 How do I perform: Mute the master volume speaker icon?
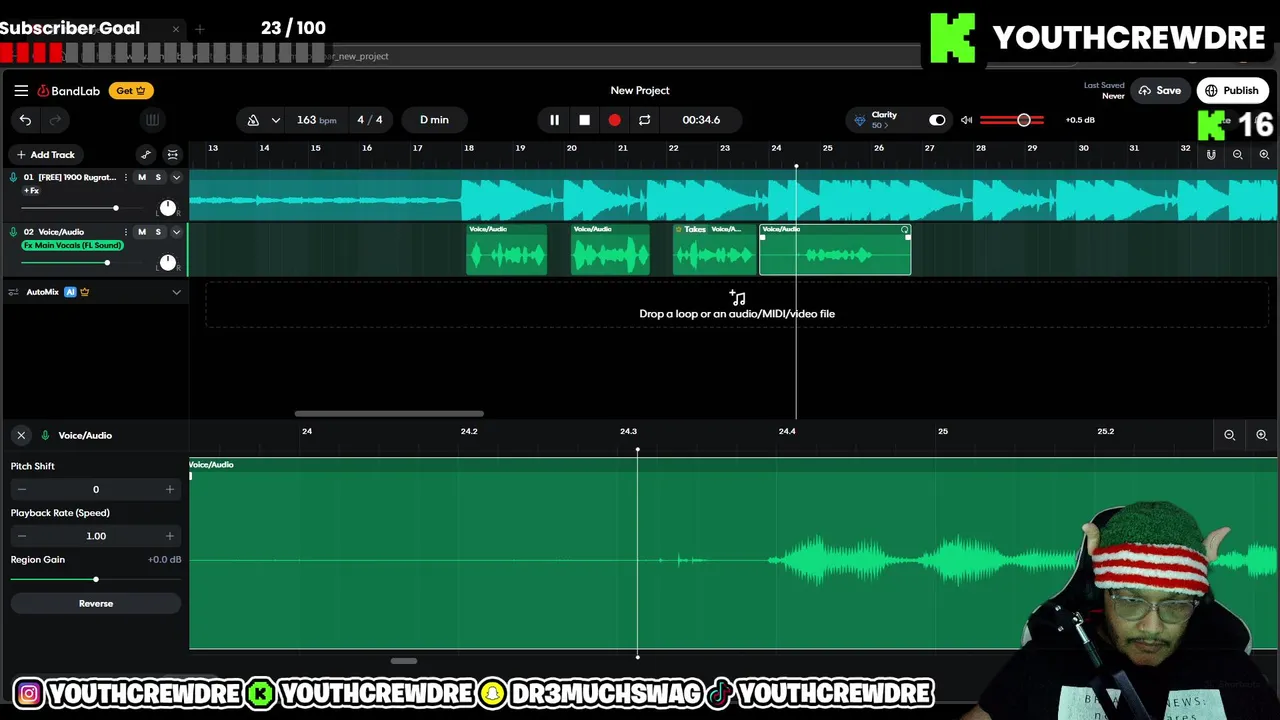pyautogui.click(x=966, y=120)
